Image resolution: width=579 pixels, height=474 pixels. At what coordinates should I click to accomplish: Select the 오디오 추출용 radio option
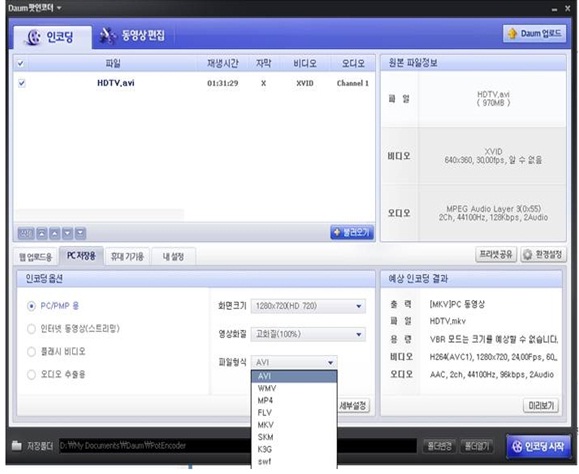point(31,375)
